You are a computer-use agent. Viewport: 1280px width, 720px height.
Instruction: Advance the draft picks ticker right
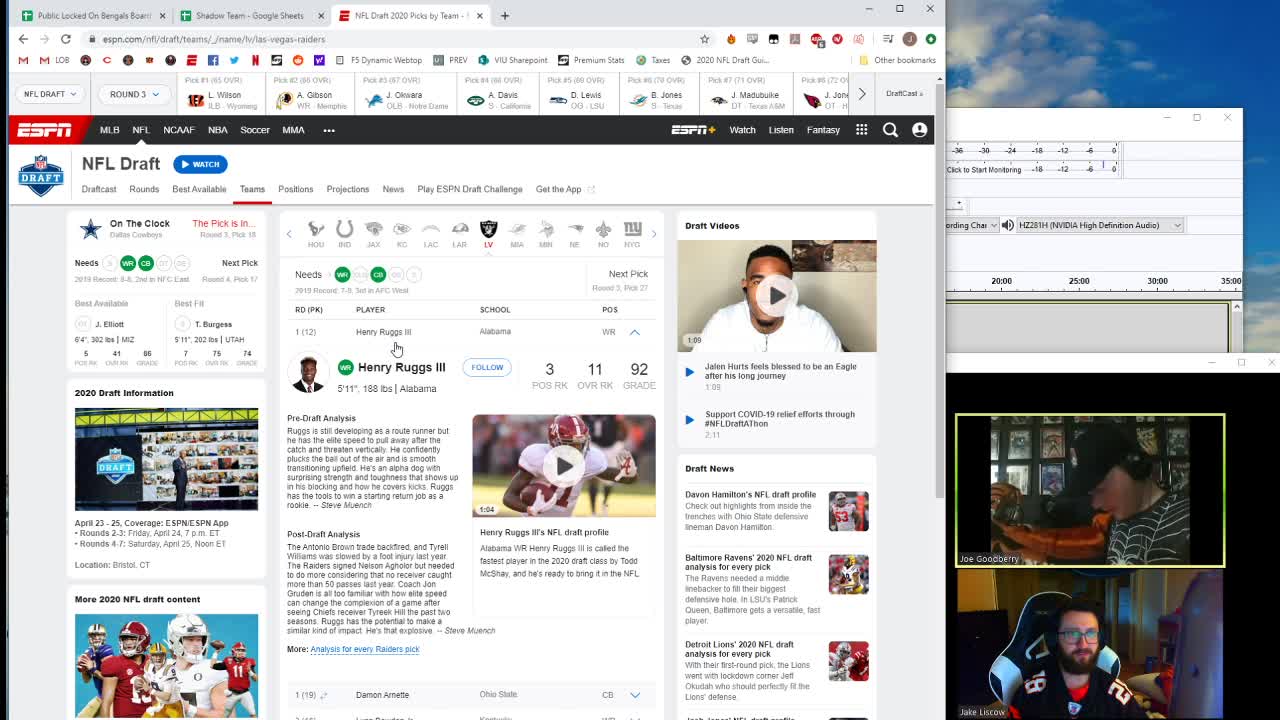click(861, 94)
